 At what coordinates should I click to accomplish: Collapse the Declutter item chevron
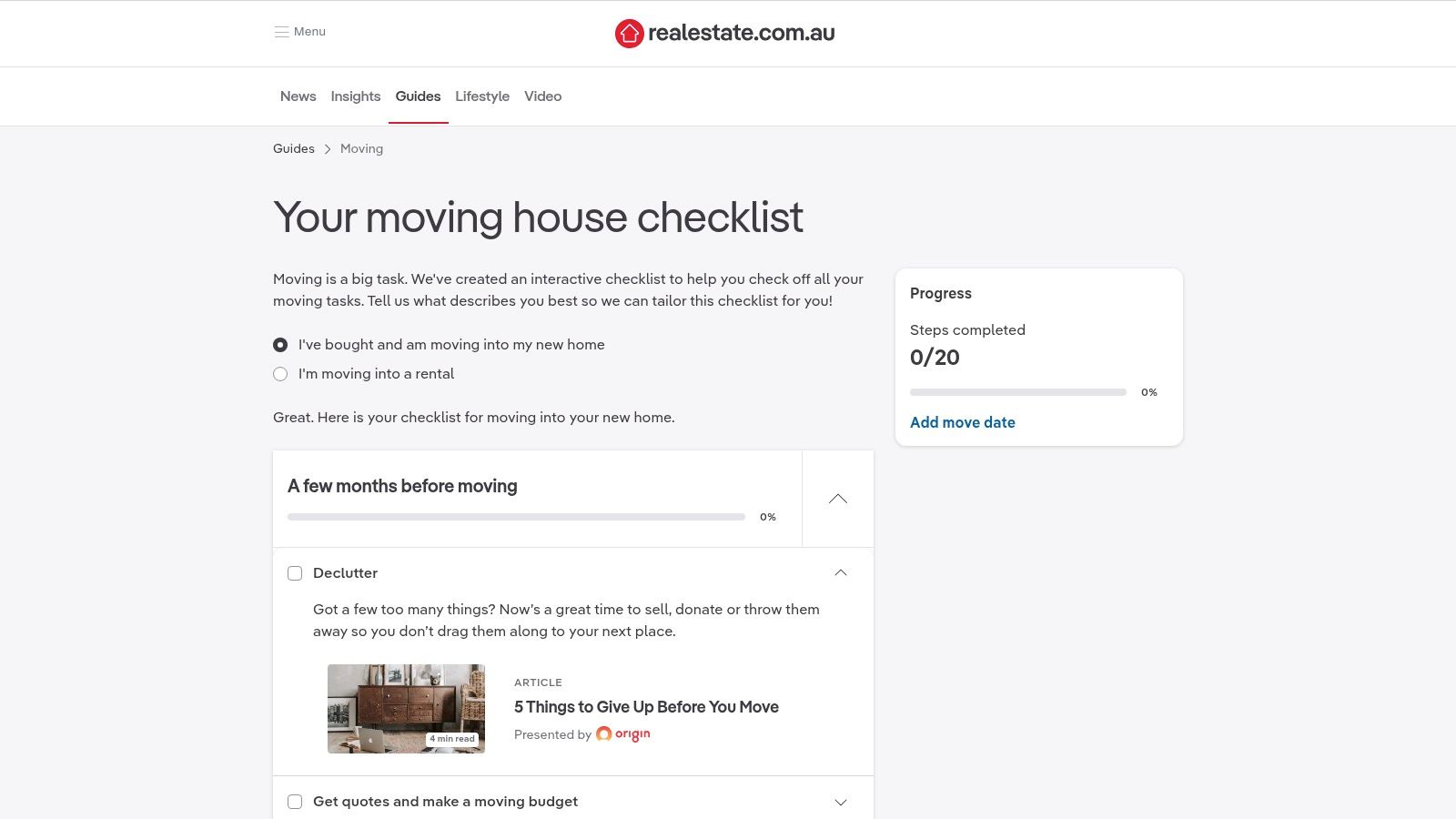(841, 573)
